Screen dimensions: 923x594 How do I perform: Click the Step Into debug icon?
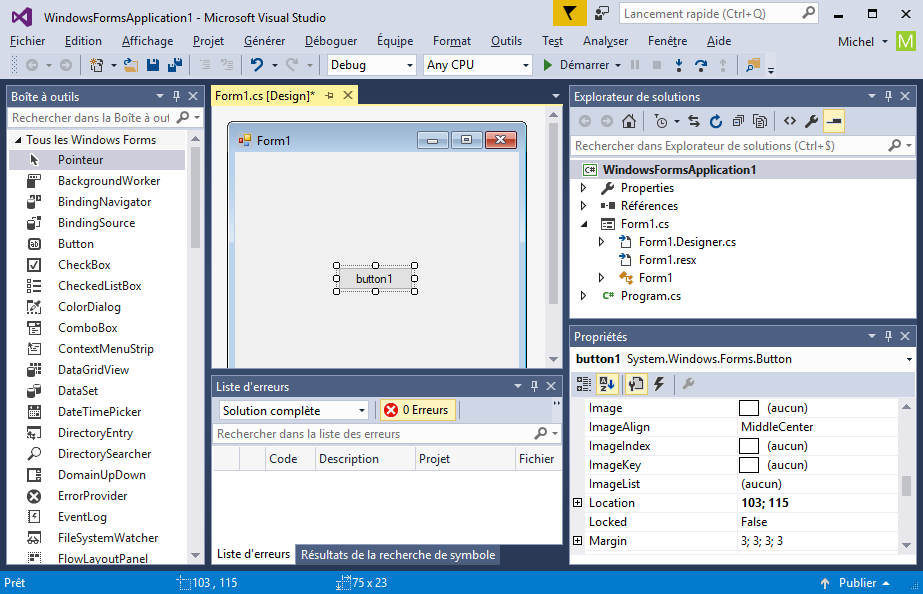[x=679, y=65]
